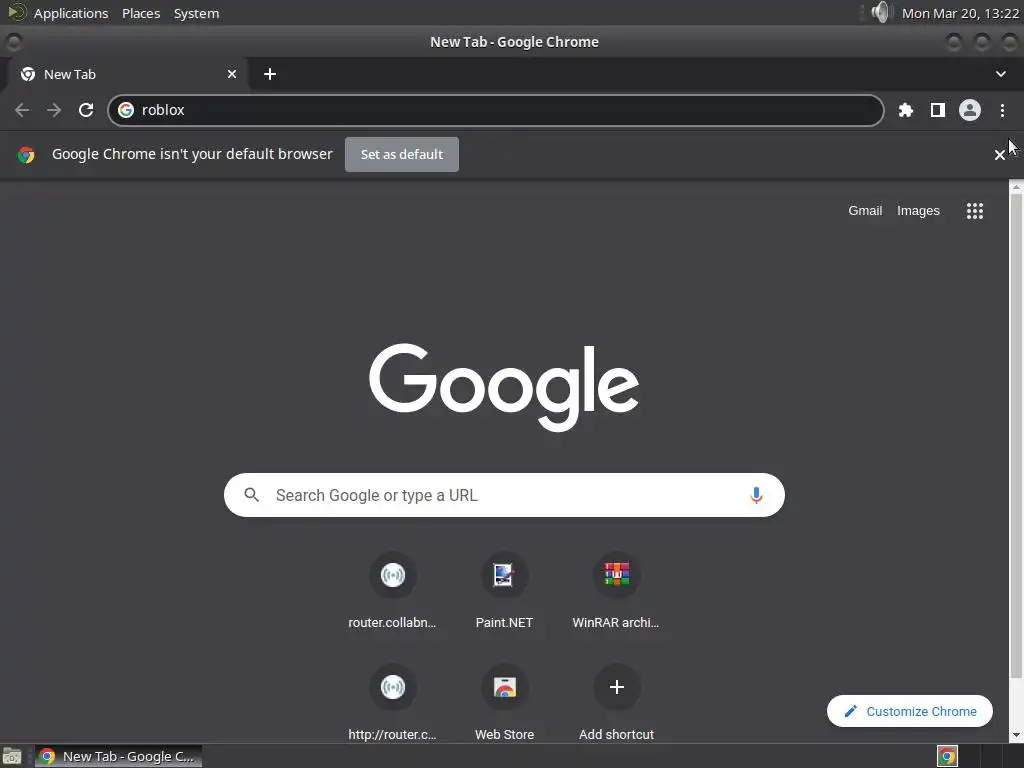
Task: Click the window menu button in title bar
Action: (x=14, y=42)
